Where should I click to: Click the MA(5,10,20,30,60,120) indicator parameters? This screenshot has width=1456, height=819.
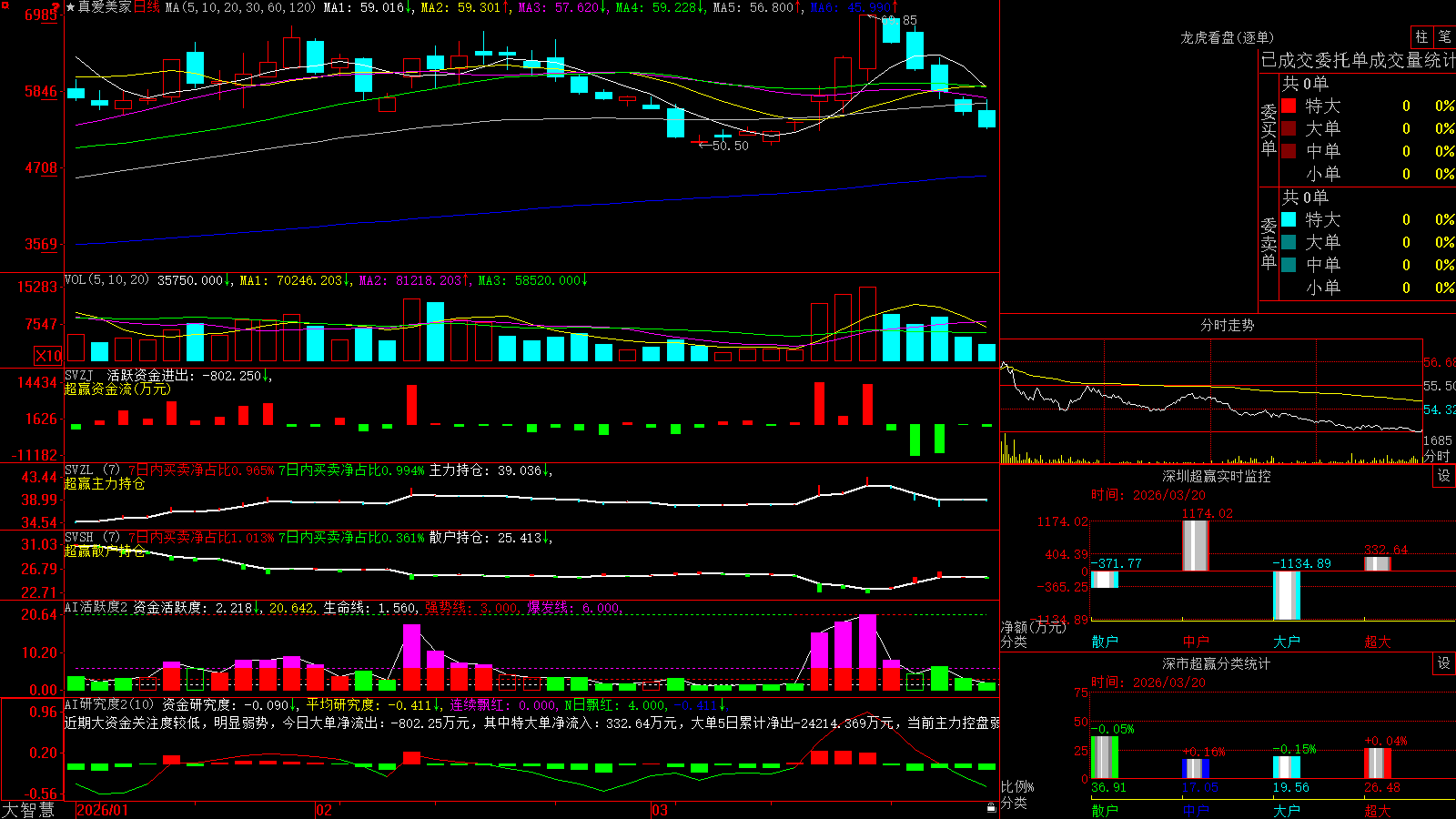[x=240, y=7]
